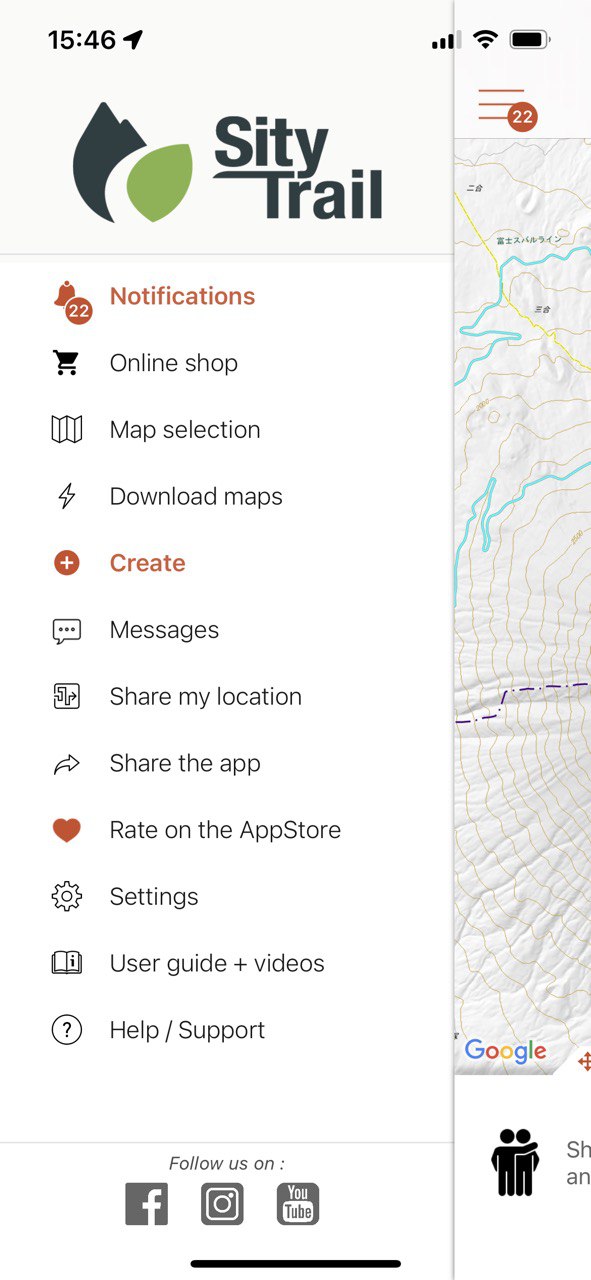Tap the Google logo on the map
The height and width of the screenshot is (1280, 591).
506,1051
